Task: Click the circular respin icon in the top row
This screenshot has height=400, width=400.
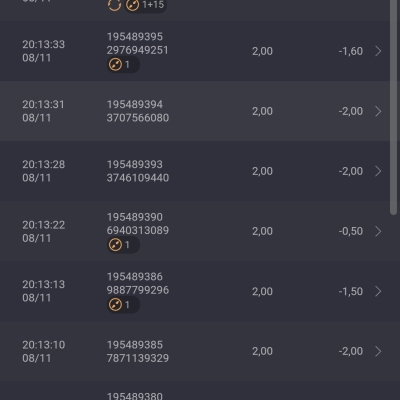Action: pyautogui.click(x=114, y=5)
